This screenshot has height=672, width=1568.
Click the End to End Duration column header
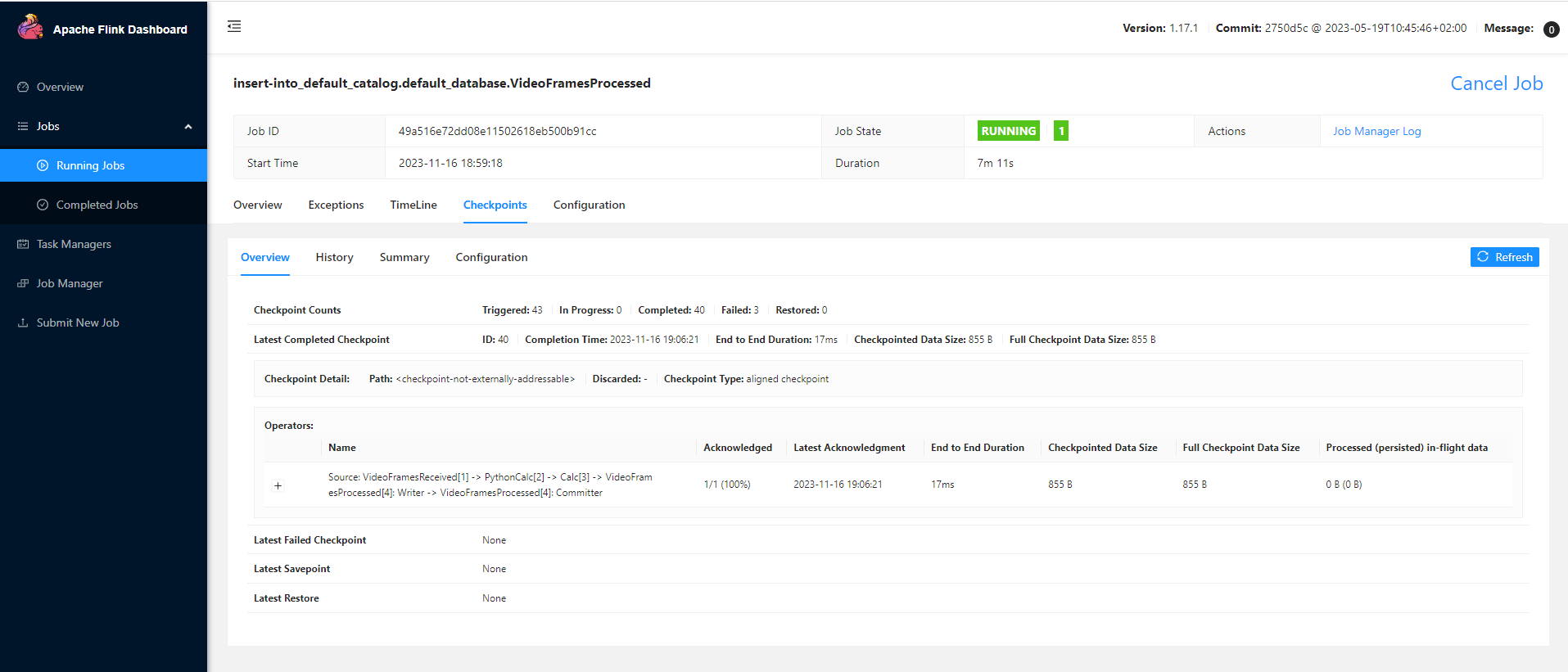coord(978,448)
